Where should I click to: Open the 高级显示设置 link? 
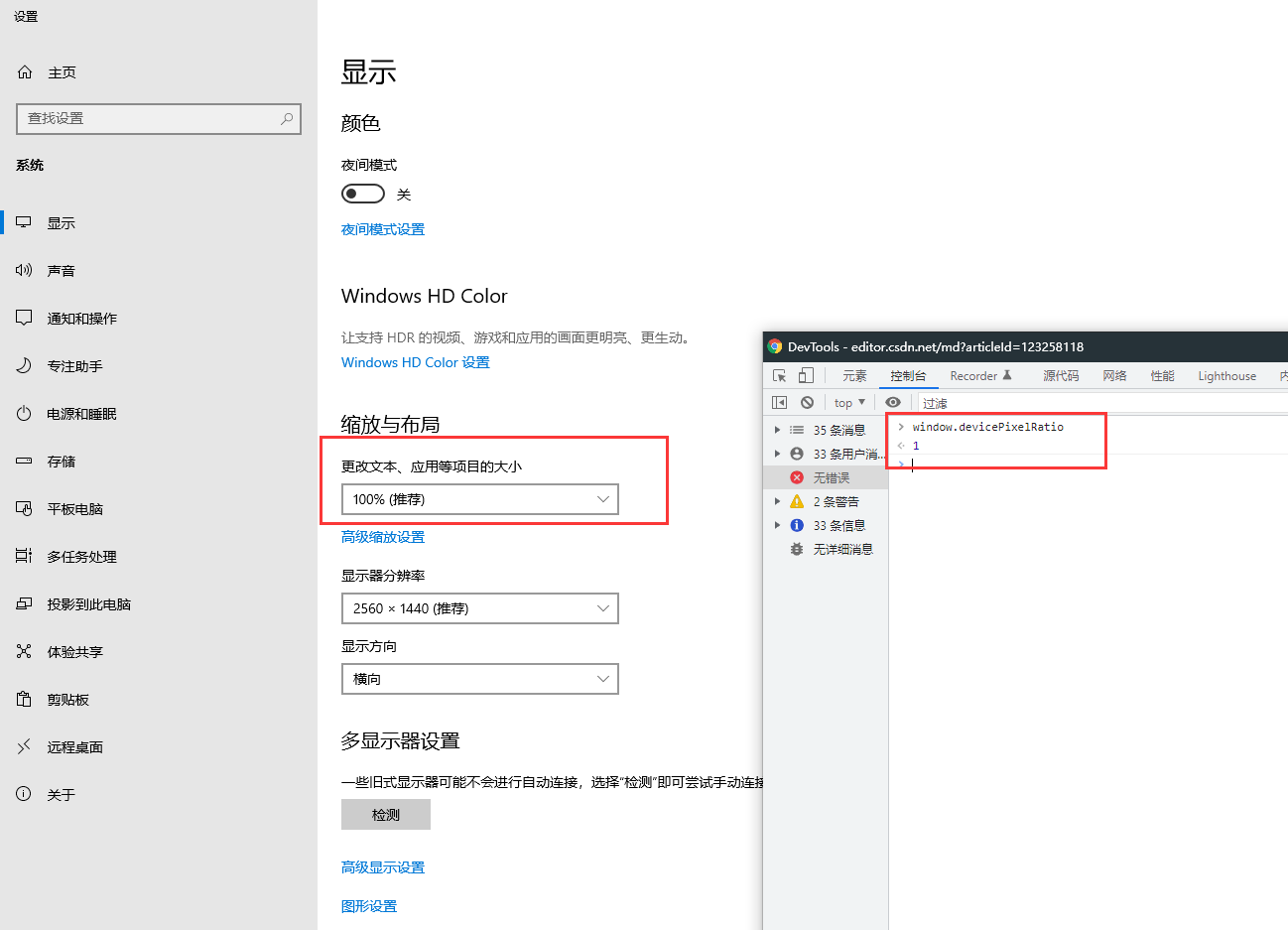[383, 866]
